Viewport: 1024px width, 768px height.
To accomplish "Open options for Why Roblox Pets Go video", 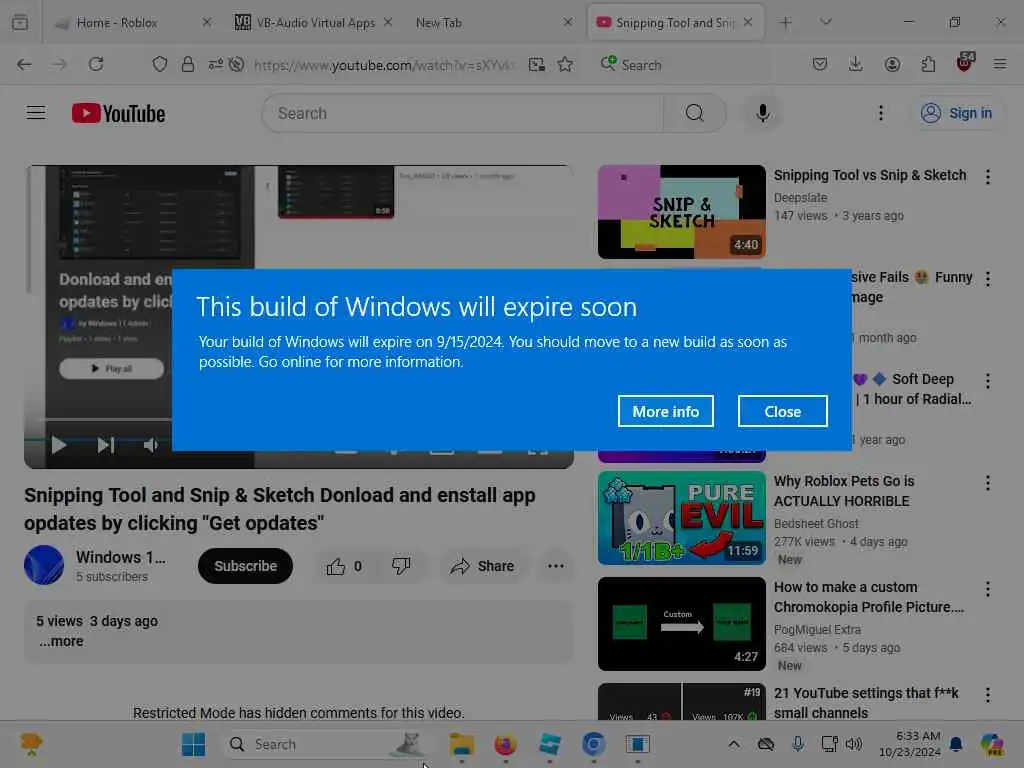I will (987, 483).
